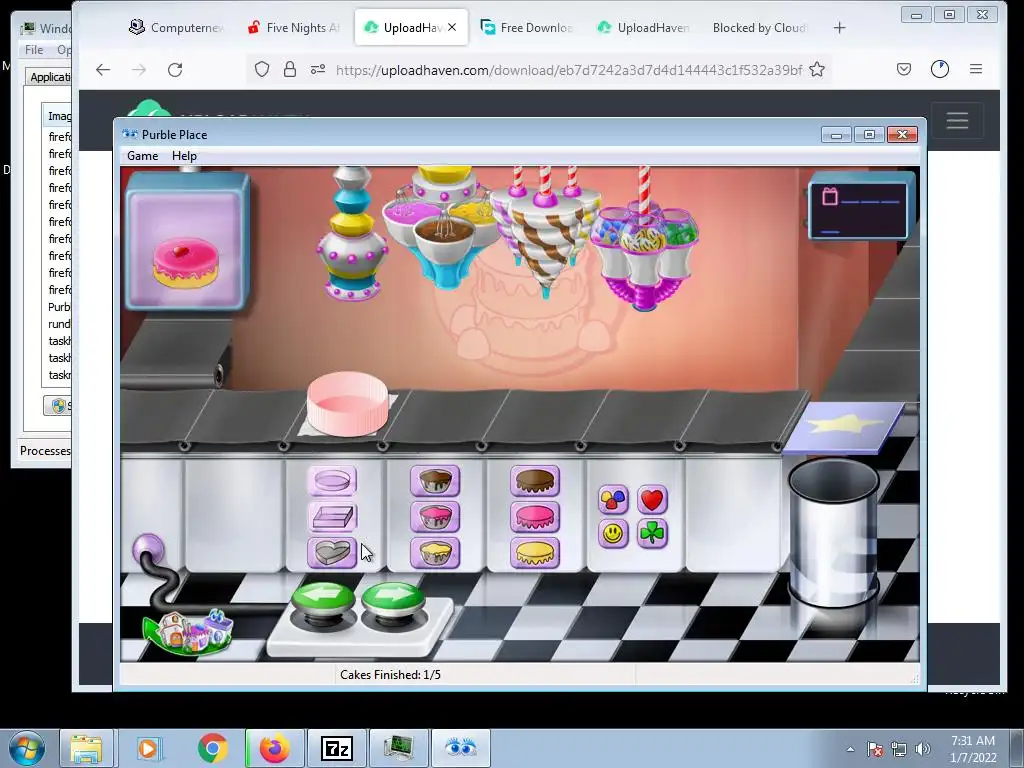Show site security padlock info

[x=290, y=69]
